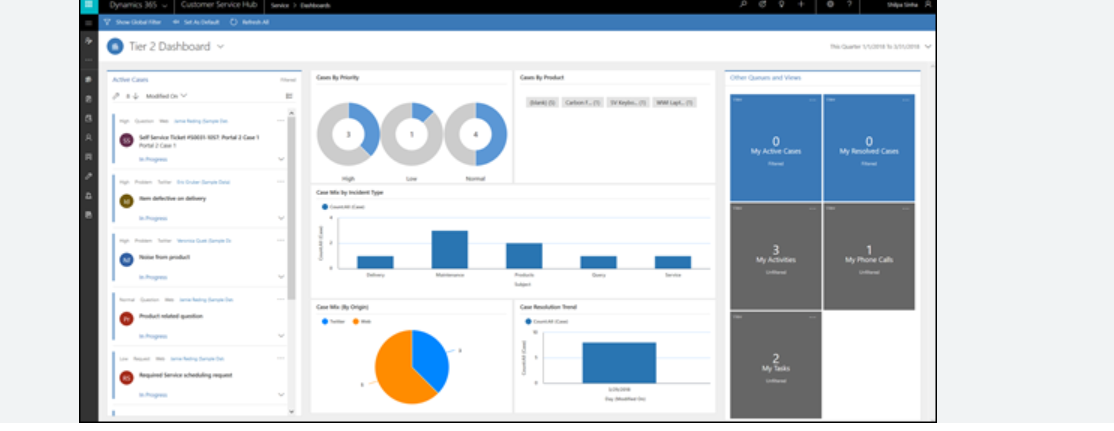Open more options on My Phone Calls tile
Viewport: 1114px width, 431px height.
tap(906, 209)
